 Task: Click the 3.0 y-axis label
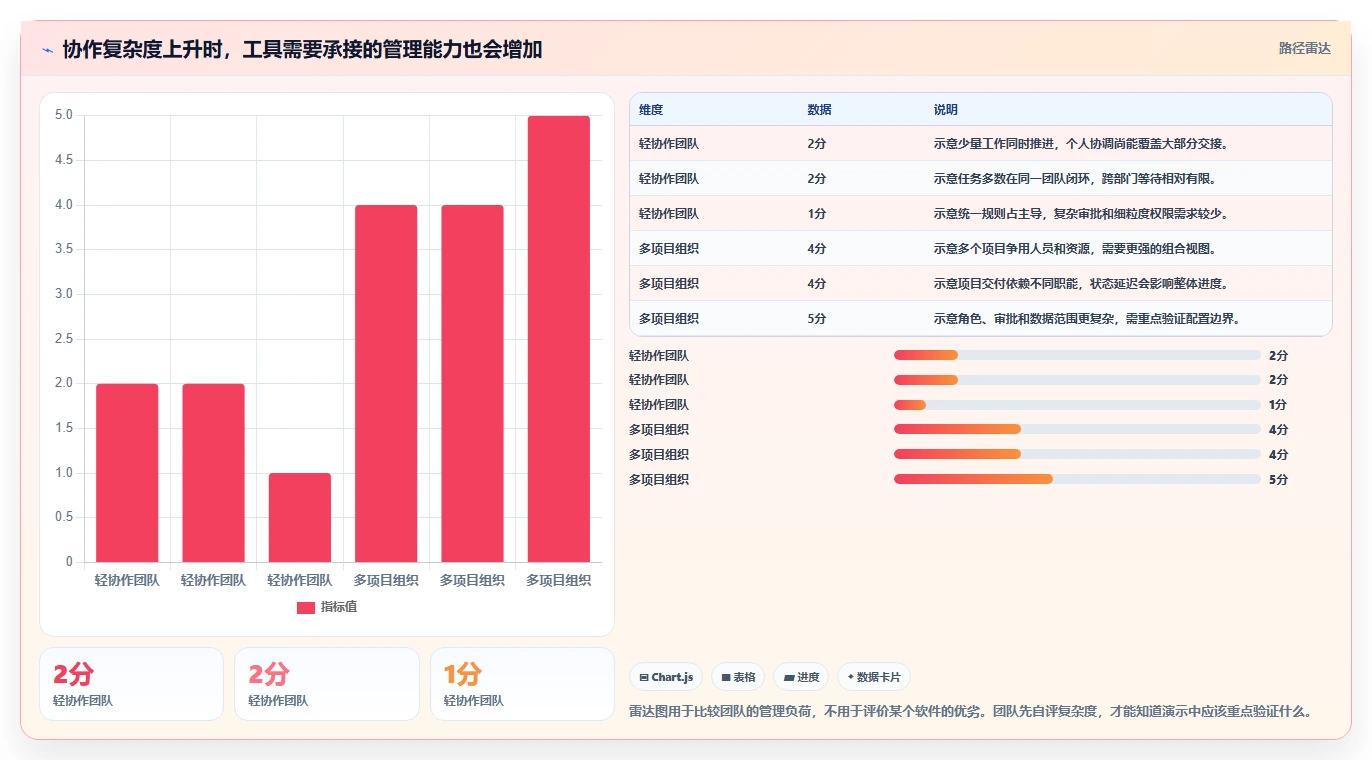click(x=64, y=294)
